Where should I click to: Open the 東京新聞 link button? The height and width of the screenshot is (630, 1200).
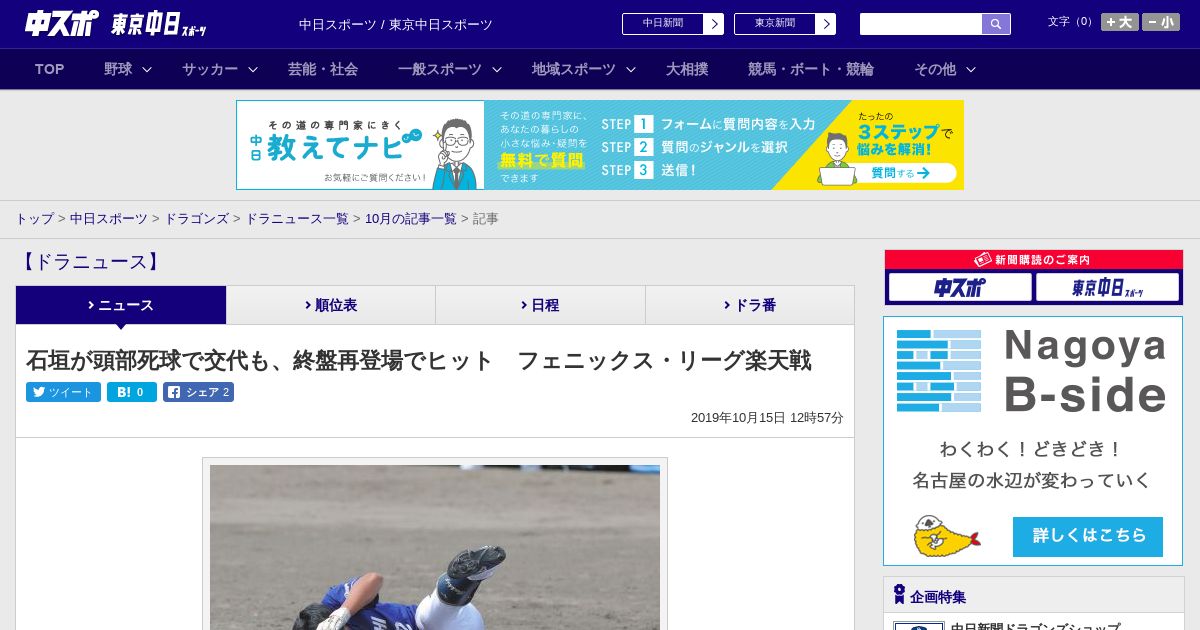(x=785, y=24)
